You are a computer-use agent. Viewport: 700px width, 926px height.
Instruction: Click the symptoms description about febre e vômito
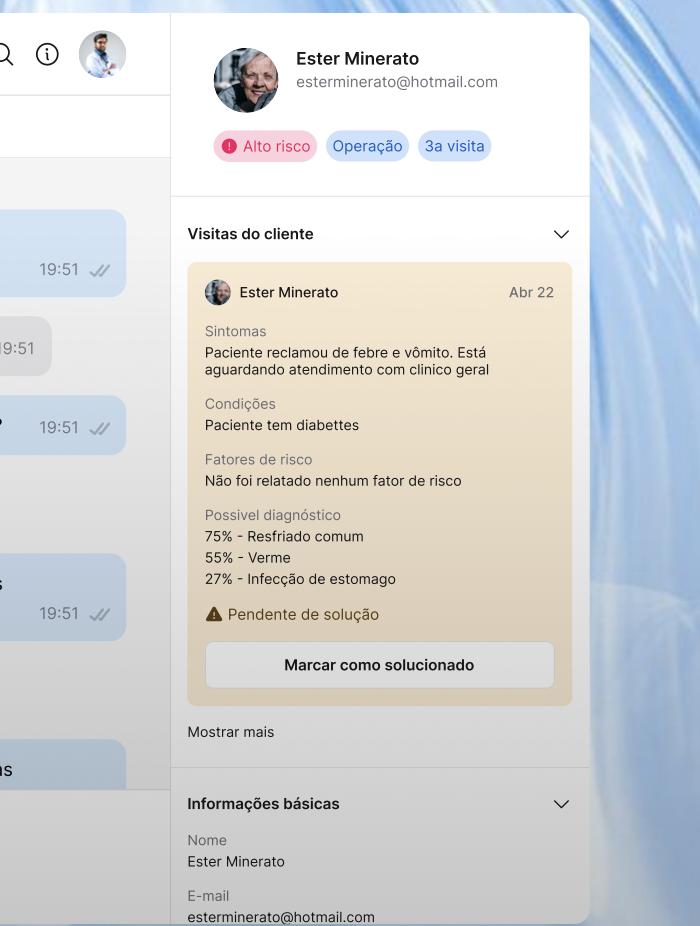[x=347, y=361]
